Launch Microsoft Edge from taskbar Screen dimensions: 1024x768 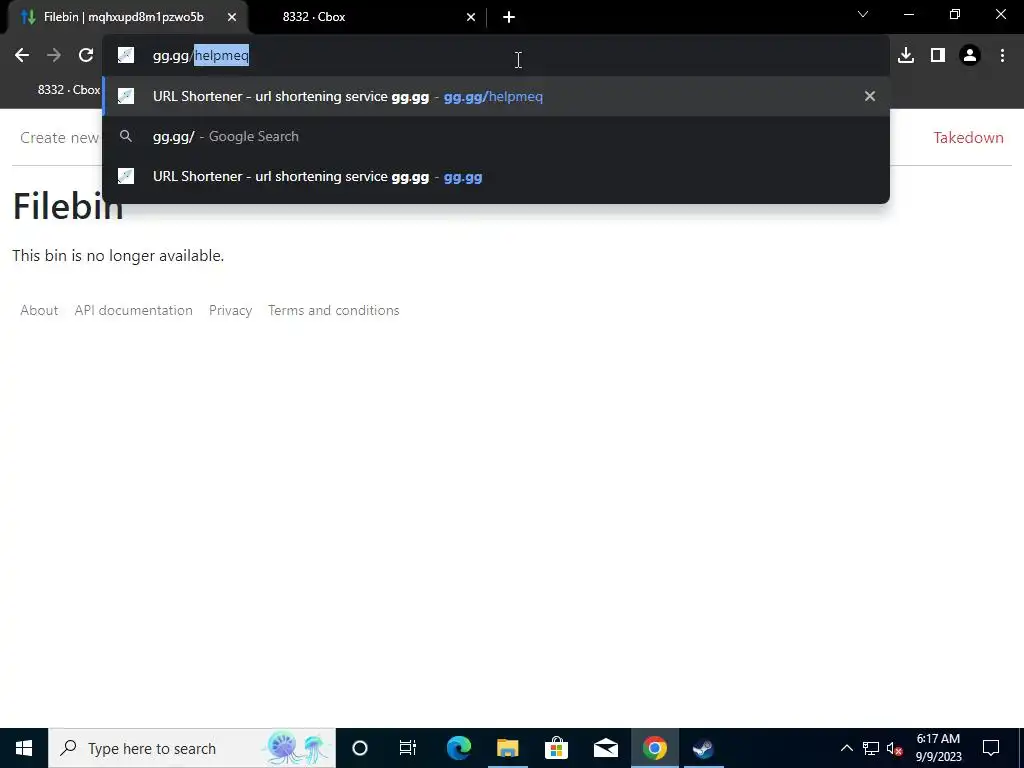coord(458,748)
